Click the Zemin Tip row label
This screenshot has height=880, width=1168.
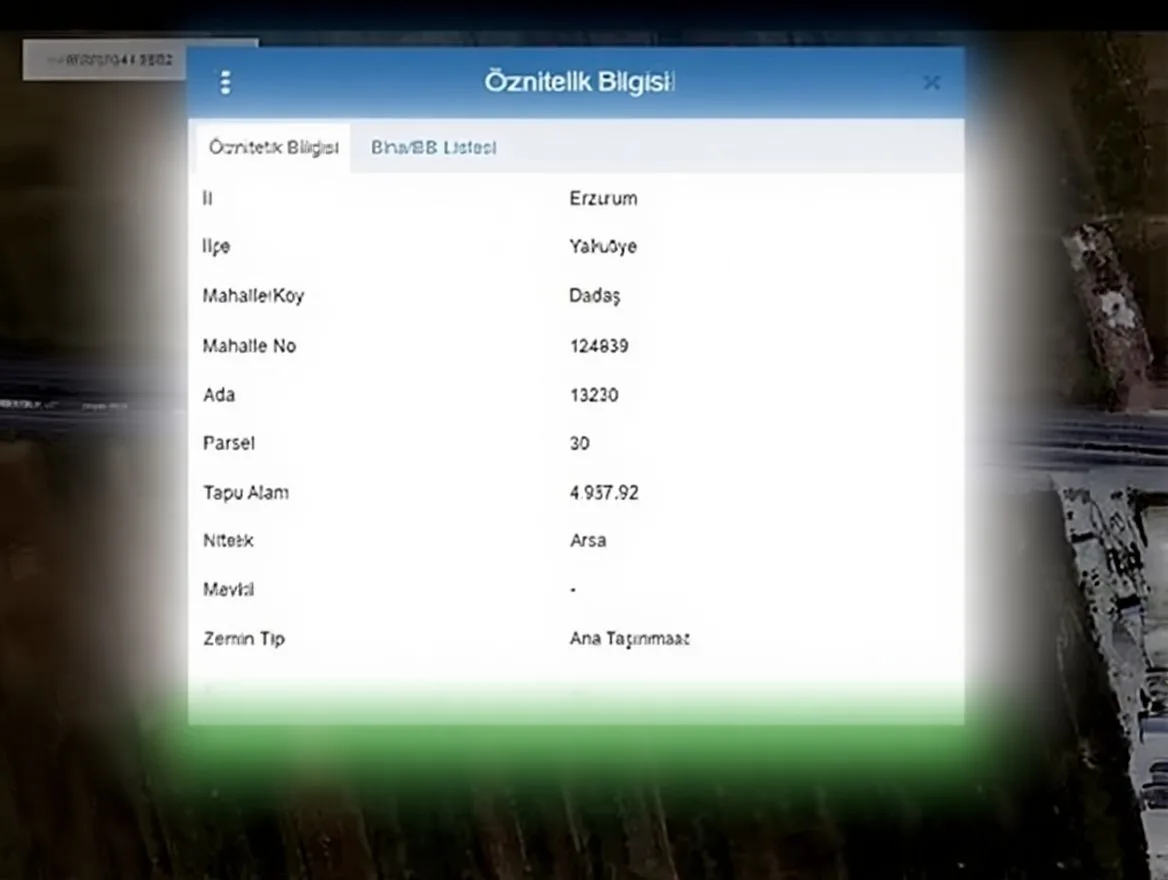click(x=244, y=639)
